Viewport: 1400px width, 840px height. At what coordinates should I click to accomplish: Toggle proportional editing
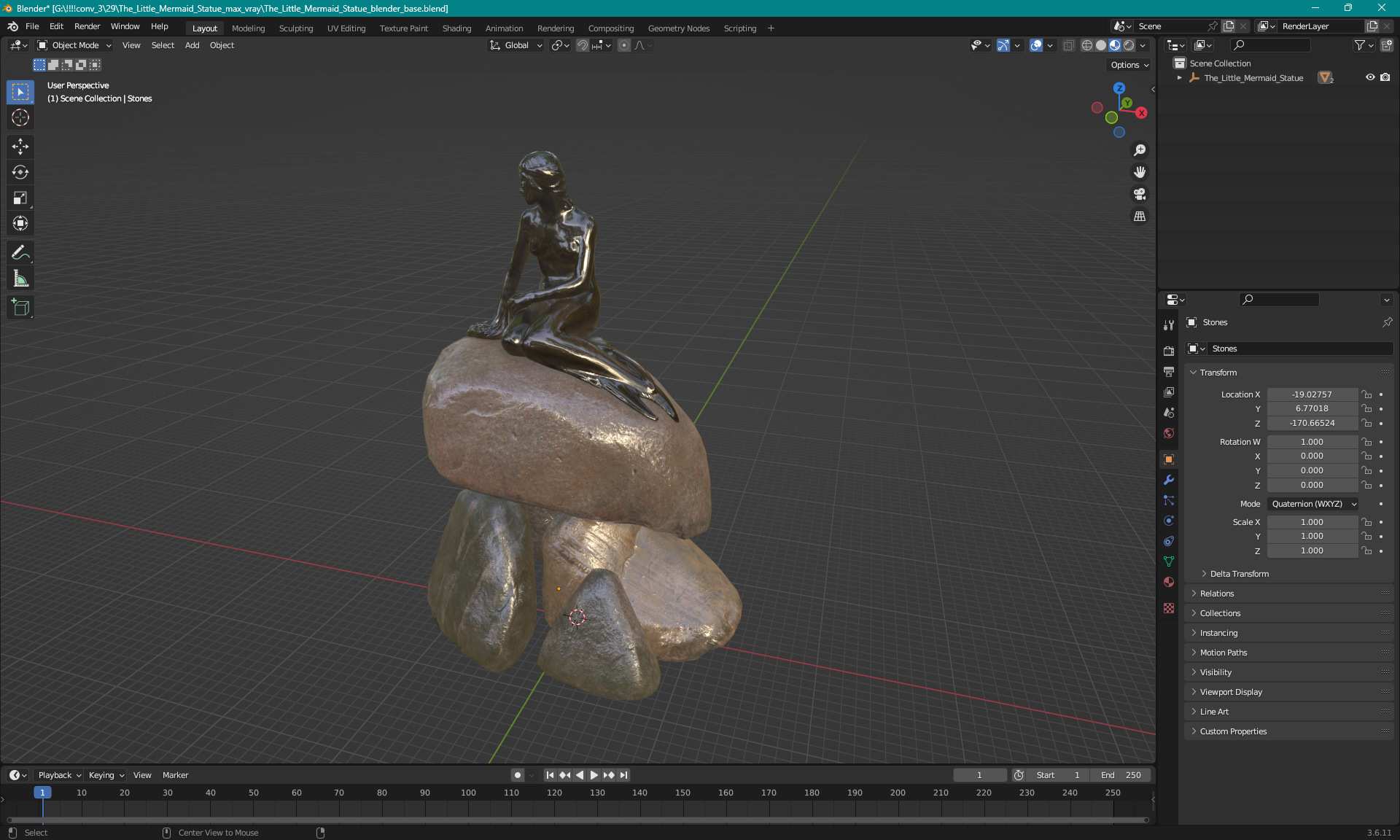pyautogui.click(x=624, y=45)
